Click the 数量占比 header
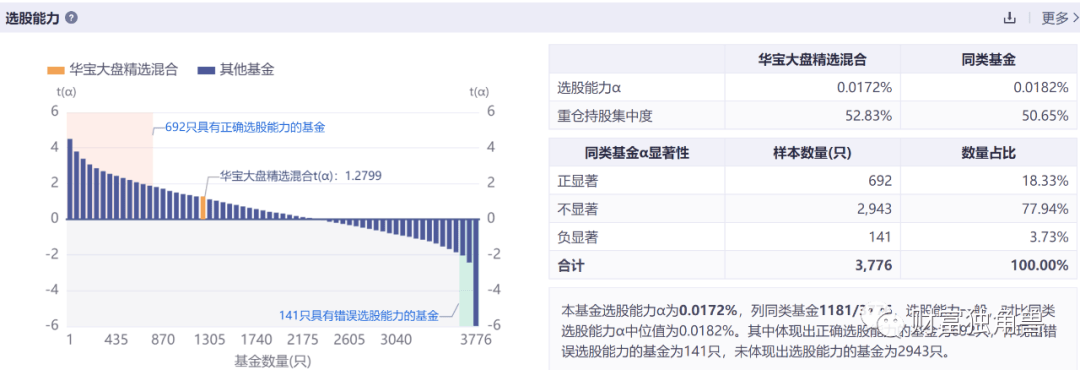Image resolution: width=1080 pixels, height=370 pixels. [x=988, y=154]
